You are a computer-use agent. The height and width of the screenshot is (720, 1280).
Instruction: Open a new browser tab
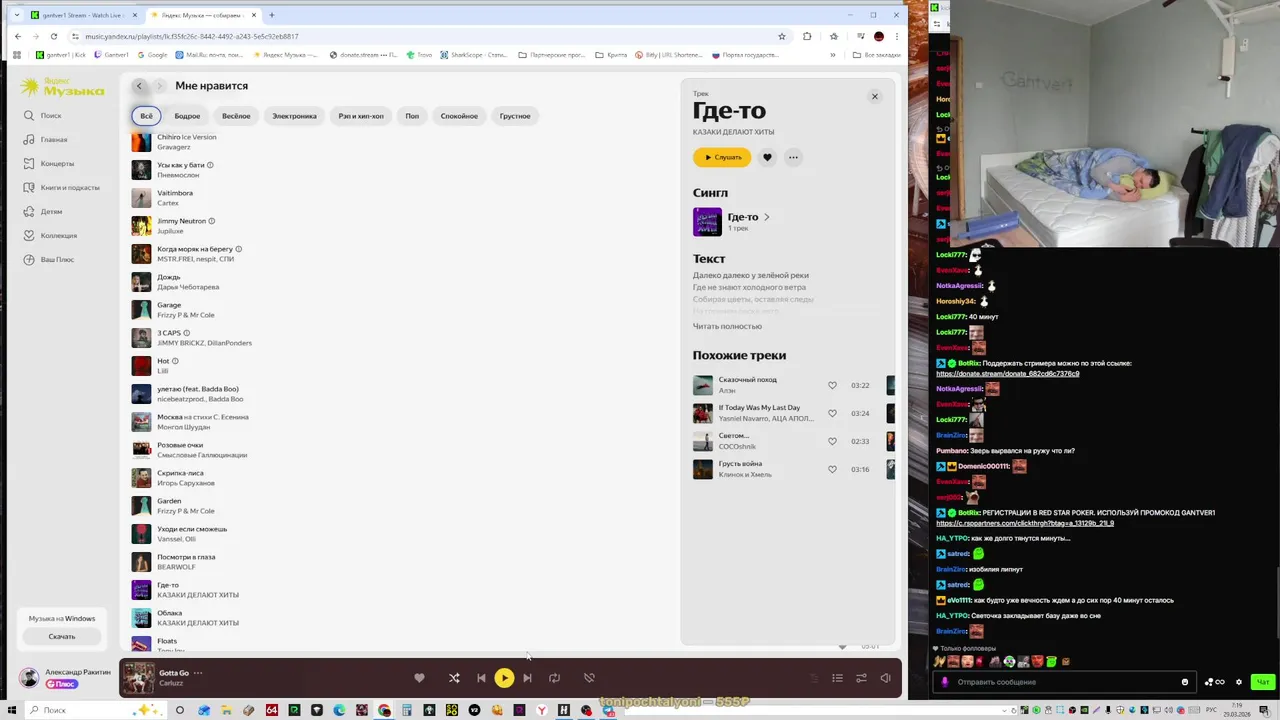coord(271,15)
